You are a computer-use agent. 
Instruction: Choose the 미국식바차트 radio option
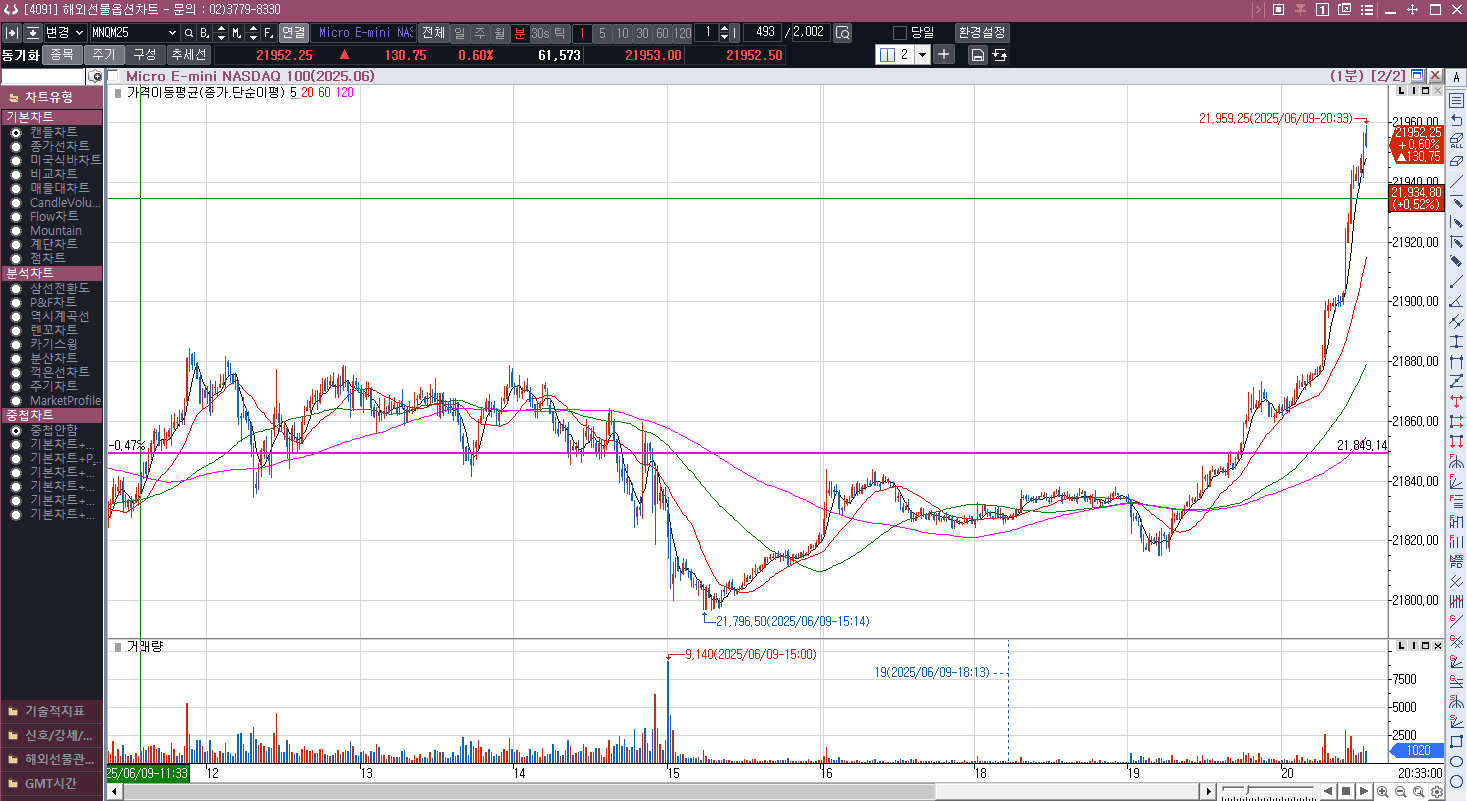[16, 160]
